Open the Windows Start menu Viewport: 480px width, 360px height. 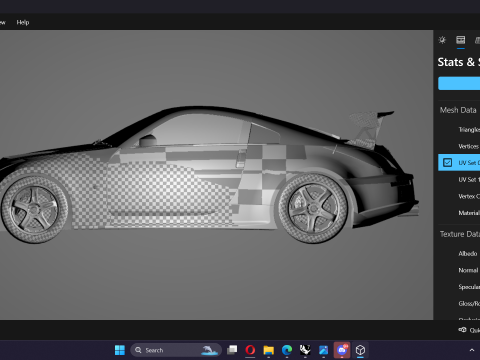click(120, 350)
